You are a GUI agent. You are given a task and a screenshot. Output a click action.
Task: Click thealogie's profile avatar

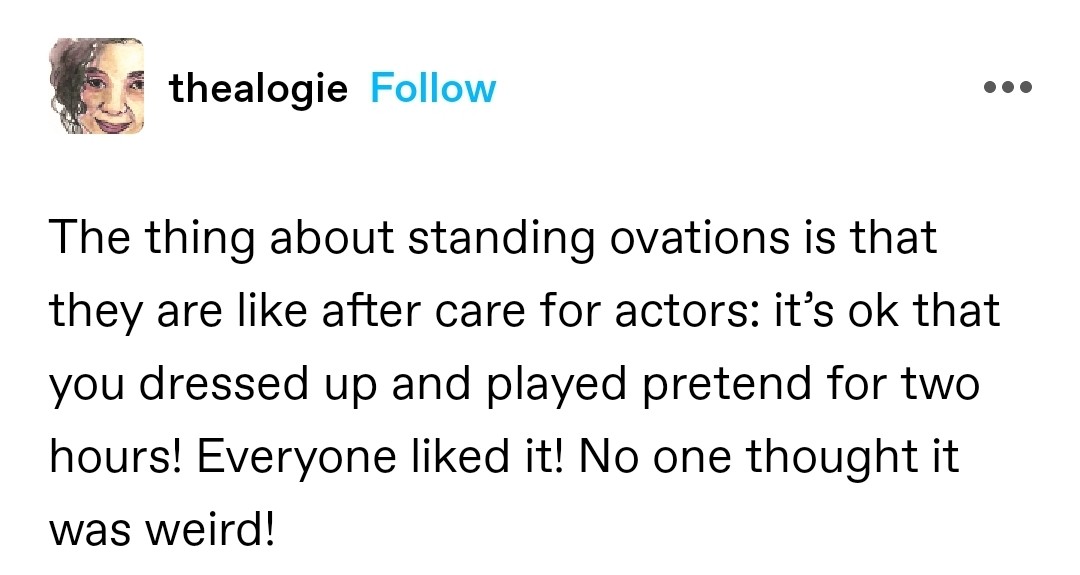click(x=95, y=87)
